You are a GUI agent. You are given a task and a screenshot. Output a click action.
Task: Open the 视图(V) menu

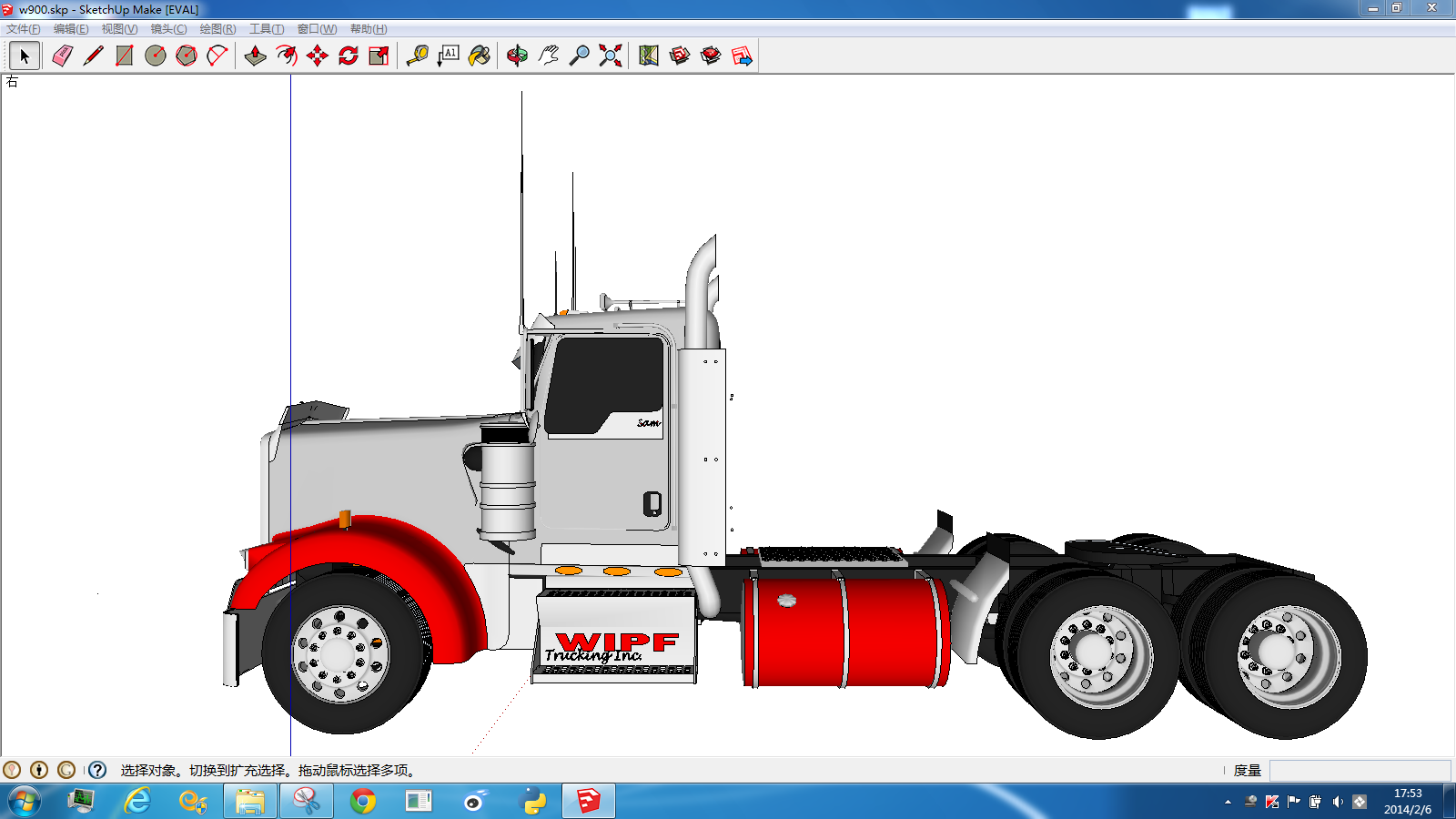coord(119,29)
